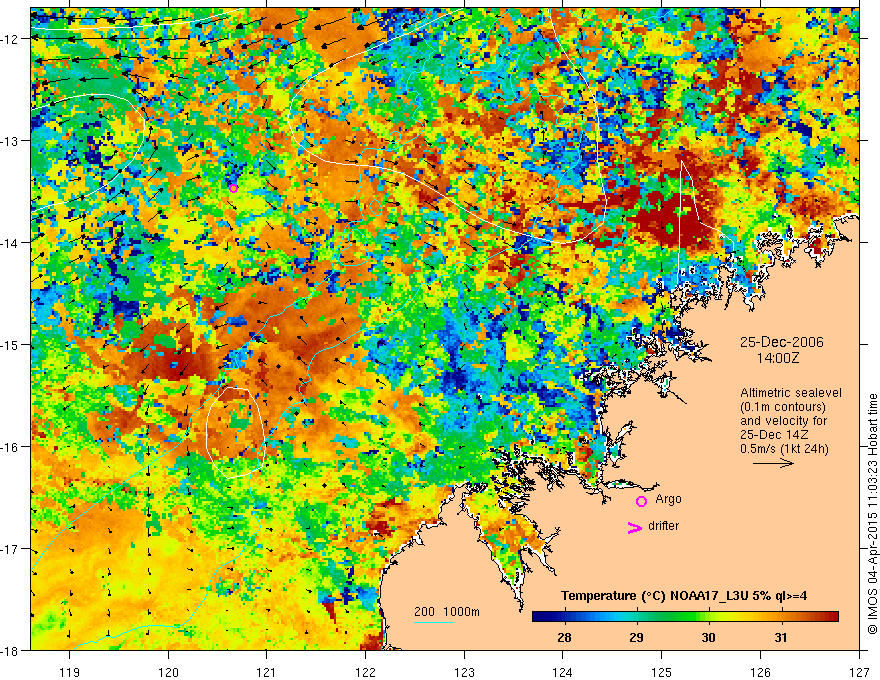Click the 'Altimetric sealevel' caption line
The width and height of the screenshot is (880, 680).
[x=791, y=393]
